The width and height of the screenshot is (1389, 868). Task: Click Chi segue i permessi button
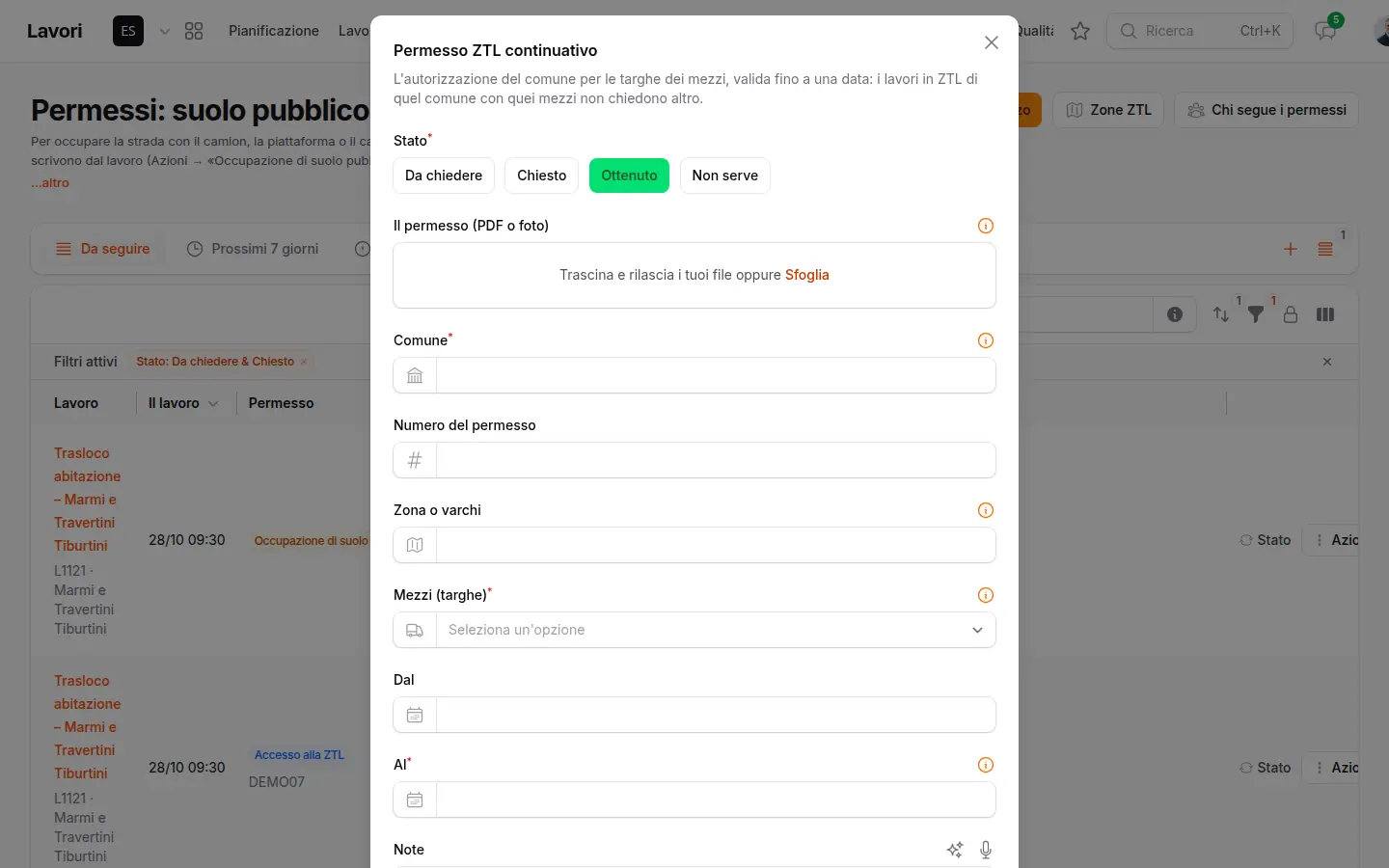click(x=1266, y=110)
